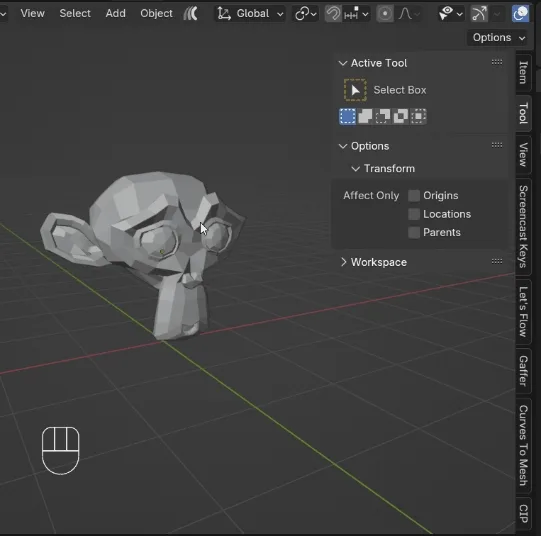Open the Global transform orientation dropdown
The image size is (541, 536).
tap(250, 14)
